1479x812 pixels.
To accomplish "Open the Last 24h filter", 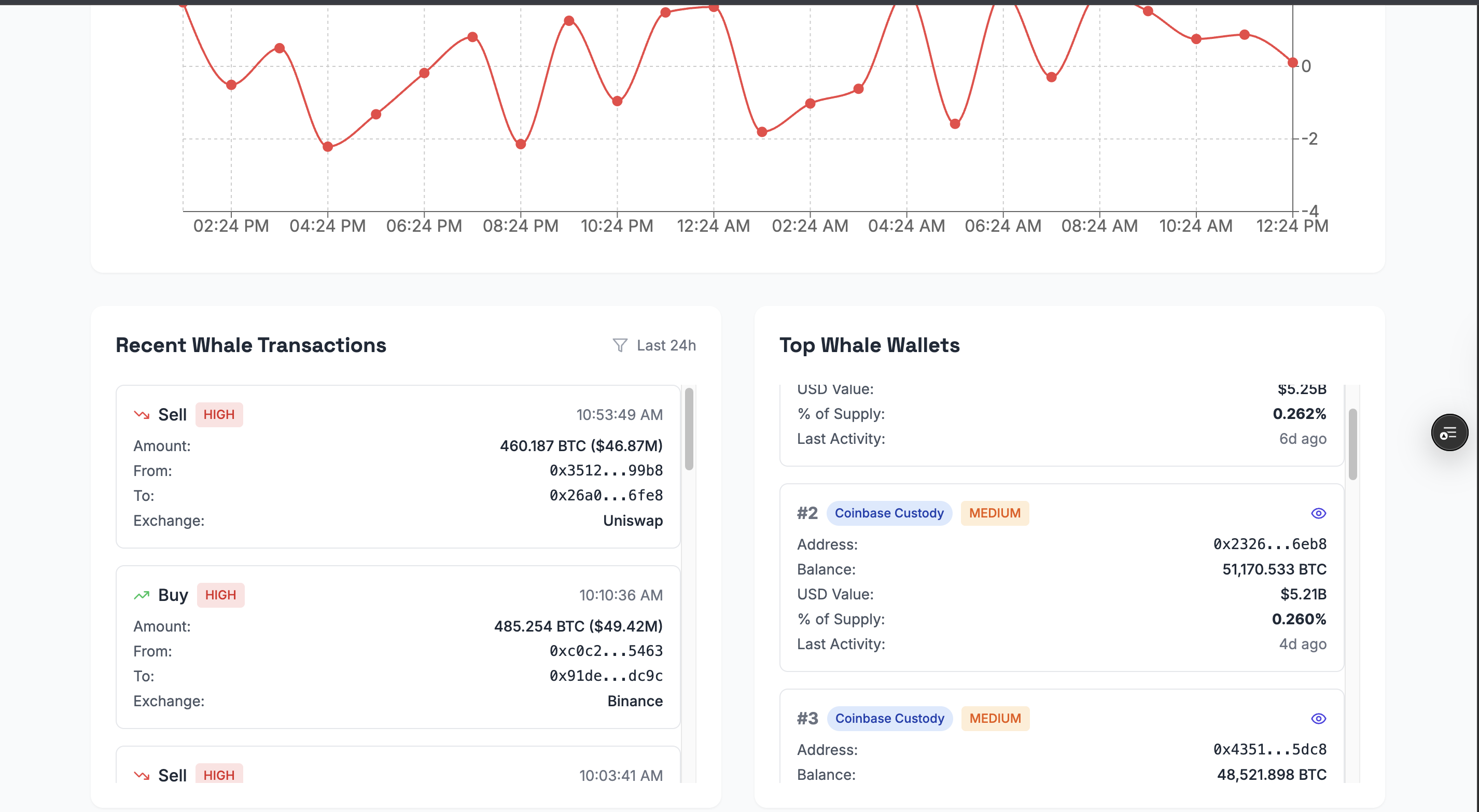I will (665, 345).
